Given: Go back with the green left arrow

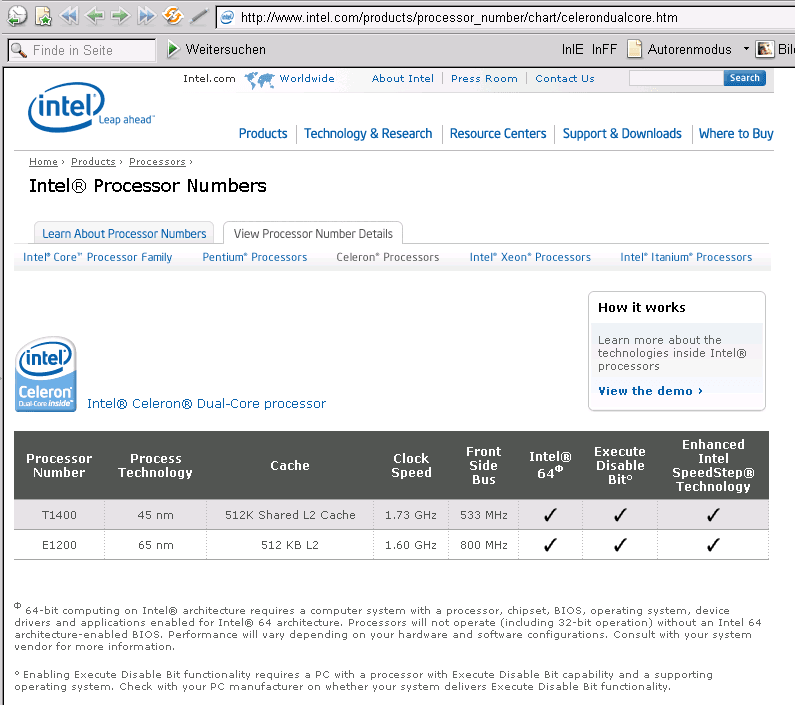Looking at the screenshot, I should (95, 16).
